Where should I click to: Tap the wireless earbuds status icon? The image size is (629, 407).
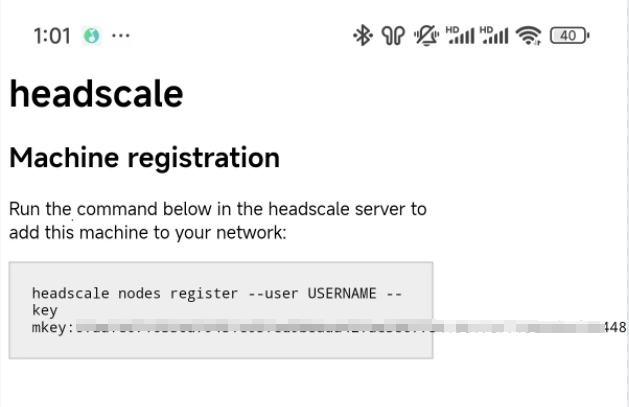393,35
